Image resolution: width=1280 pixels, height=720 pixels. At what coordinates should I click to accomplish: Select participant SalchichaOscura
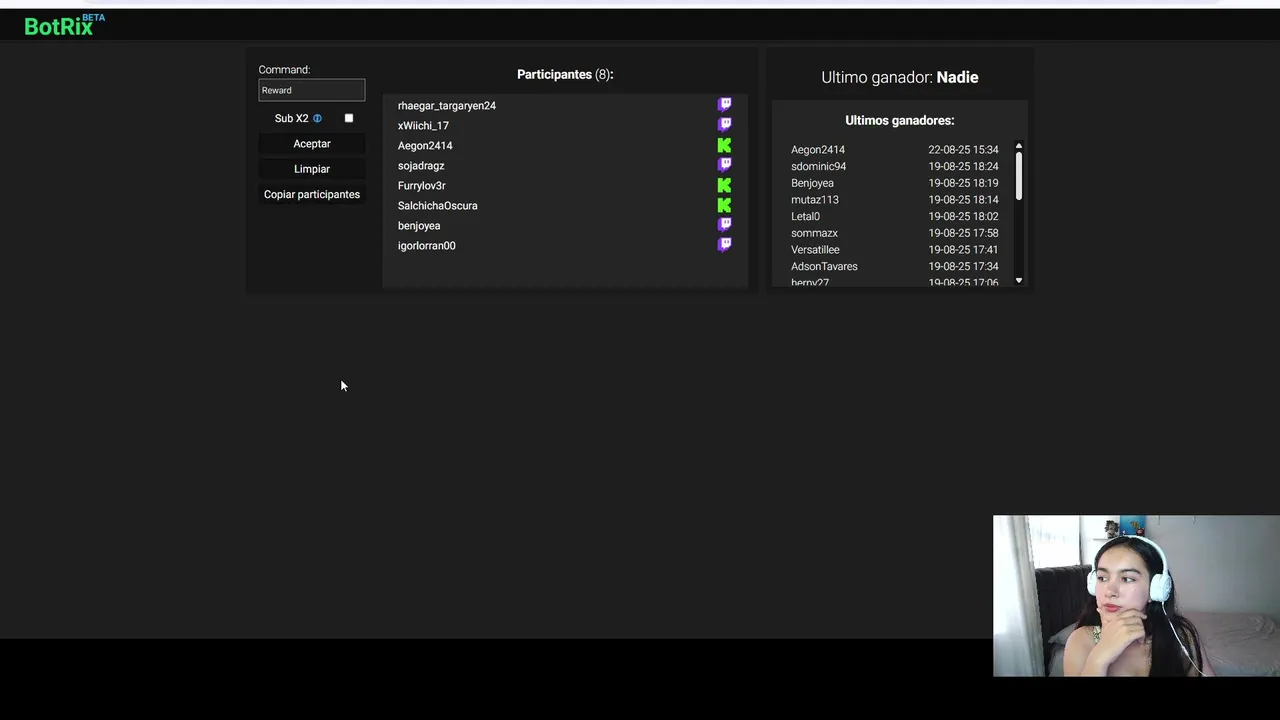pos(438,205)
